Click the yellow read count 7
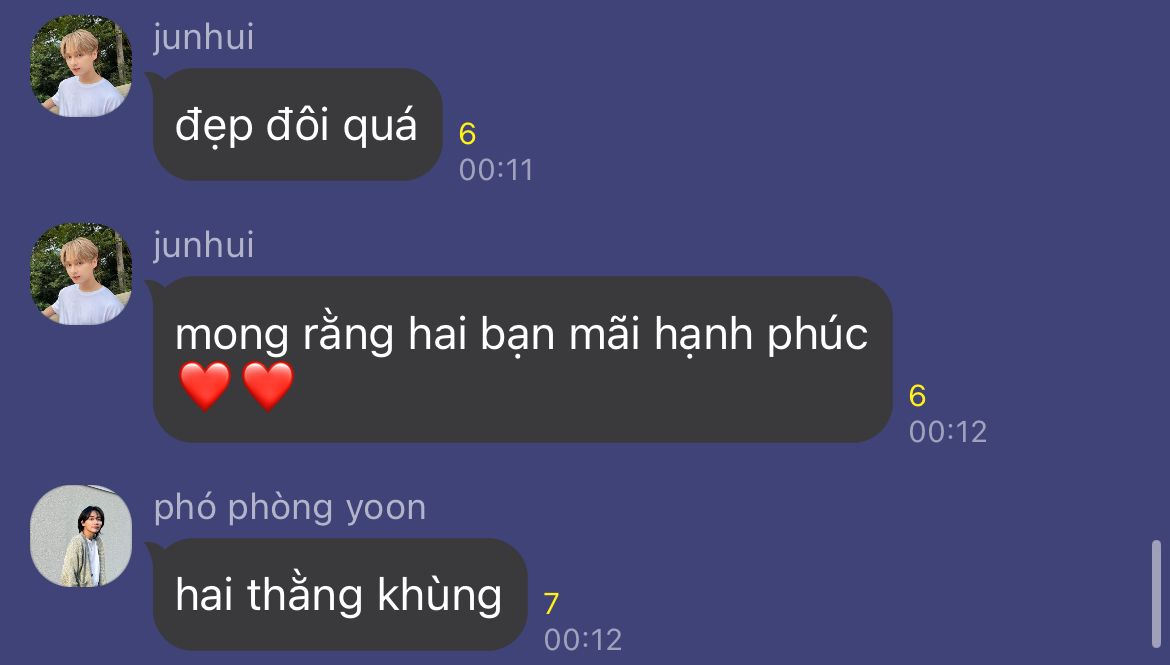 click(x=551, y=603)
